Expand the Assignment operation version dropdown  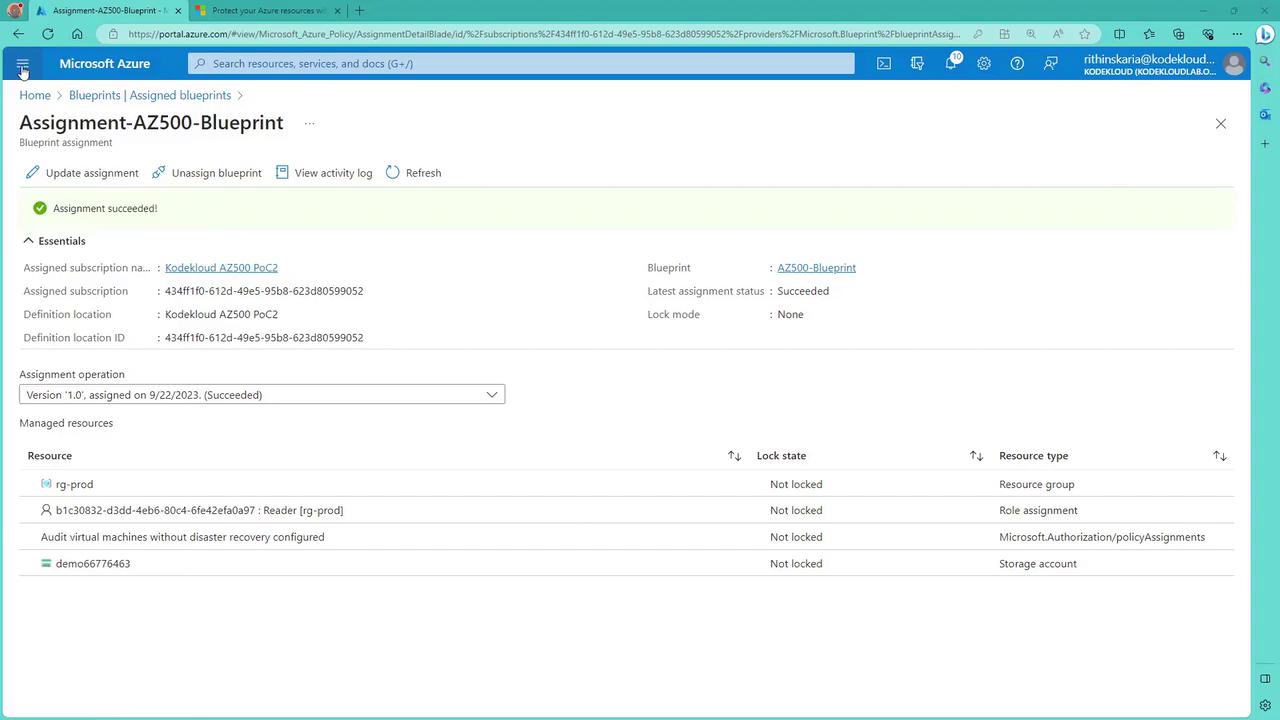click(x=262, y=395)
